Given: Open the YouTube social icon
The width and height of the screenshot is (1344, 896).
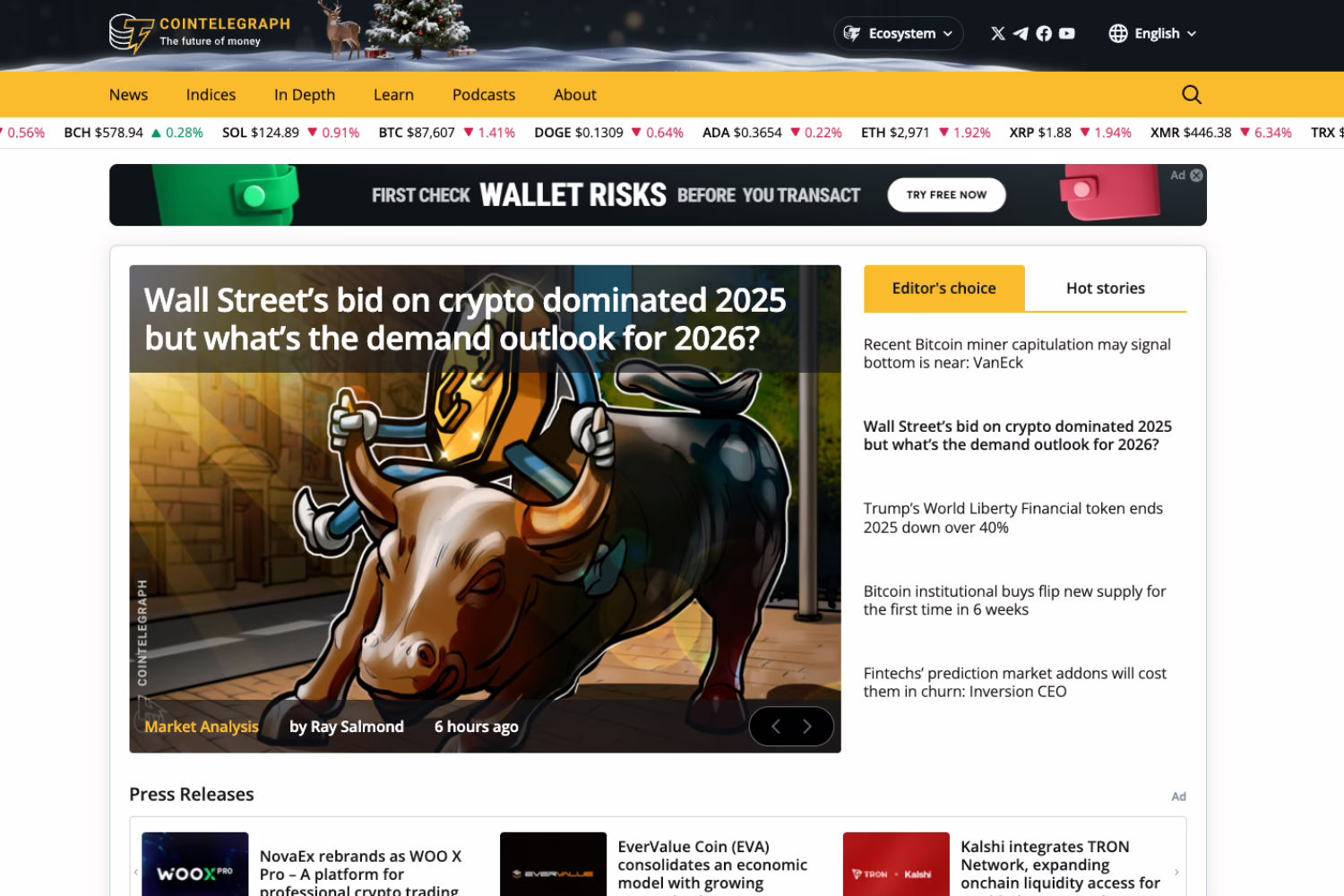Looking at the screenshot, I should coord(1067,33).
